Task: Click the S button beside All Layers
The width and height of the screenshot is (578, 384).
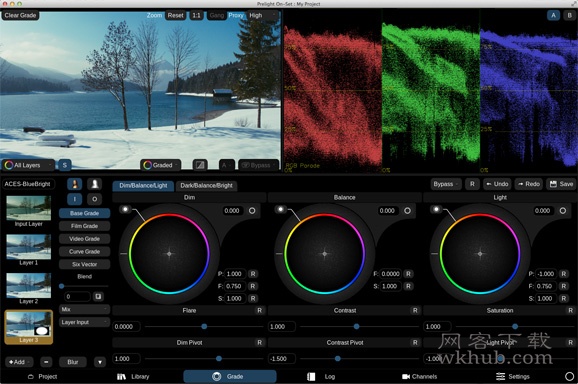Action: pyautogui.click(x=65, y=165)
